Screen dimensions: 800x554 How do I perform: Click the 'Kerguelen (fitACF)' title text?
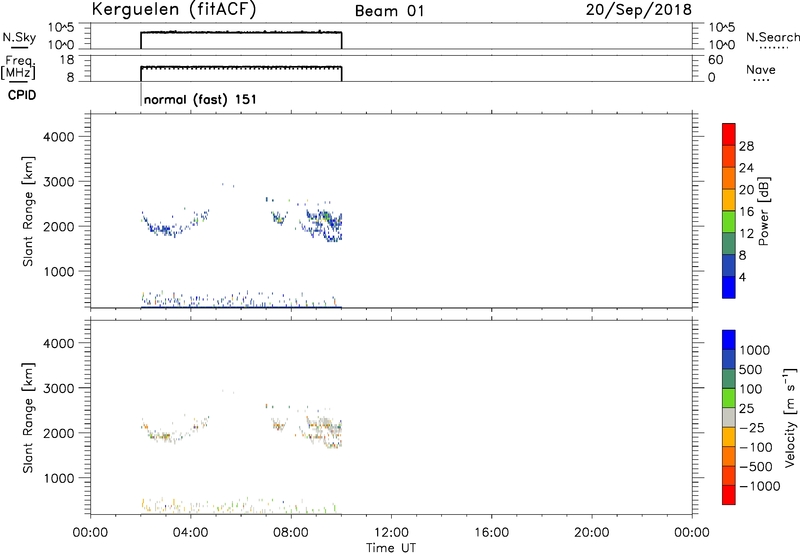pyautogui.click(x=173, y=10)
